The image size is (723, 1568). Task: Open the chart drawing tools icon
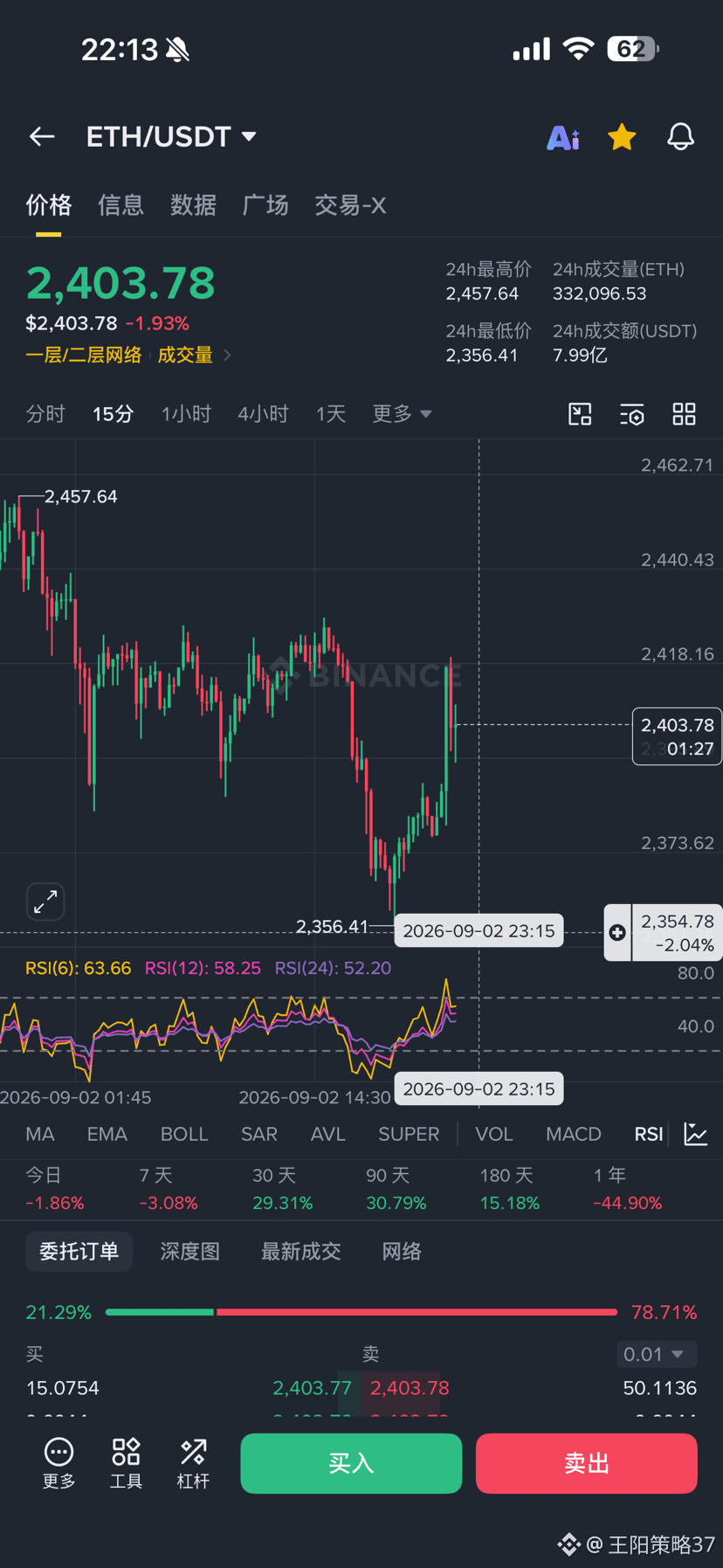580,414
